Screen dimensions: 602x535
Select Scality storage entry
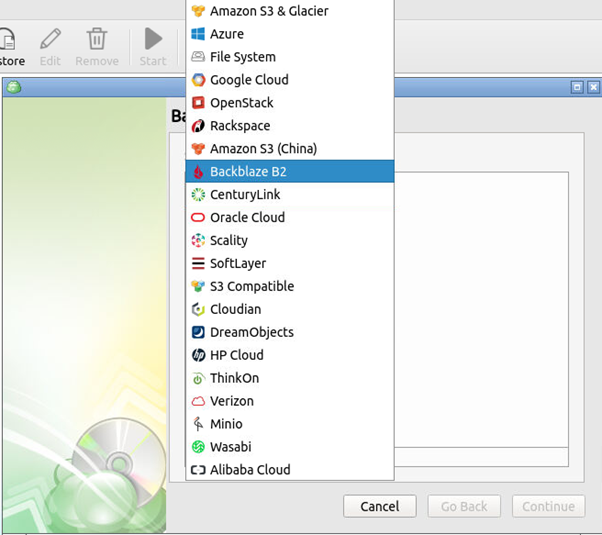290,240
